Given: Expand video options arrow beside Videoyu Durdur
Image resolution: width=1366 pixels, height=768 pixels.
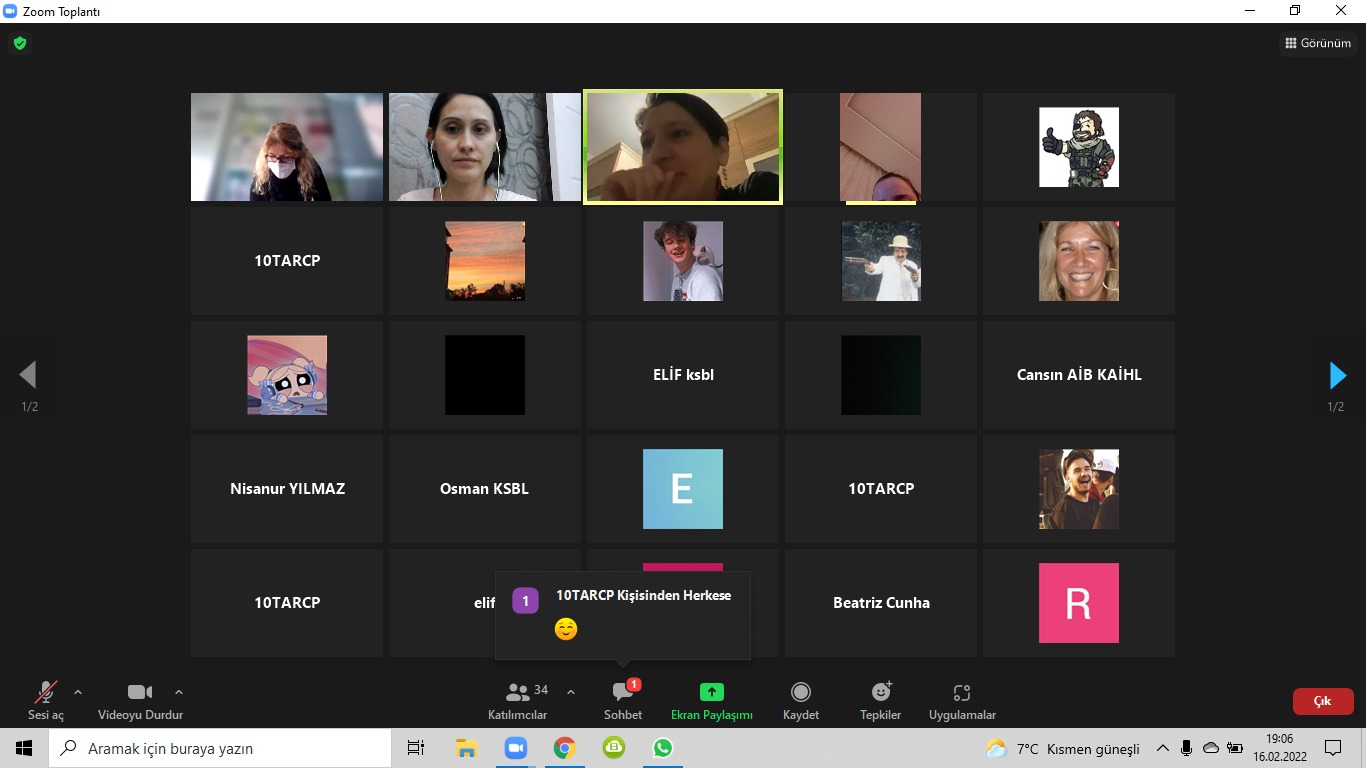Looking at the screenshot, I should click(179, 692).
